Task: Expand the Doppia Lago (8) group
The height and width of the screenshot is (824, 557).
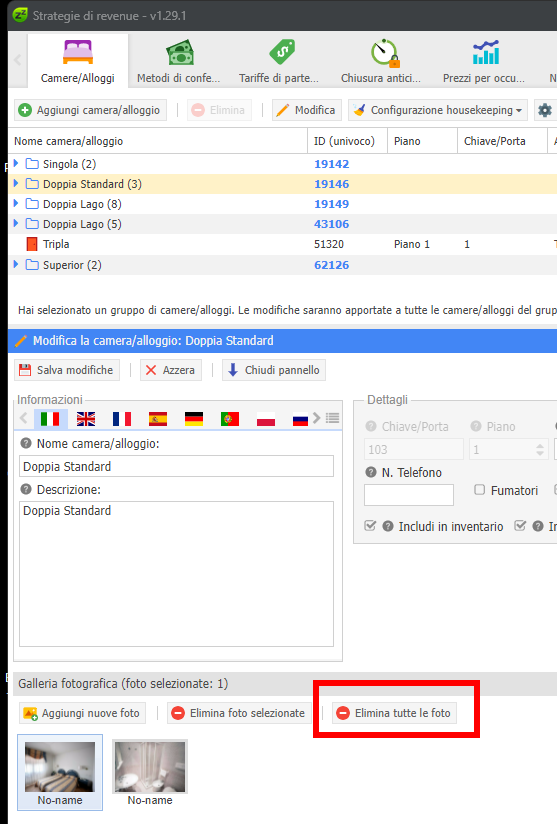Action: pyautogui.click(x=16, y=203)
